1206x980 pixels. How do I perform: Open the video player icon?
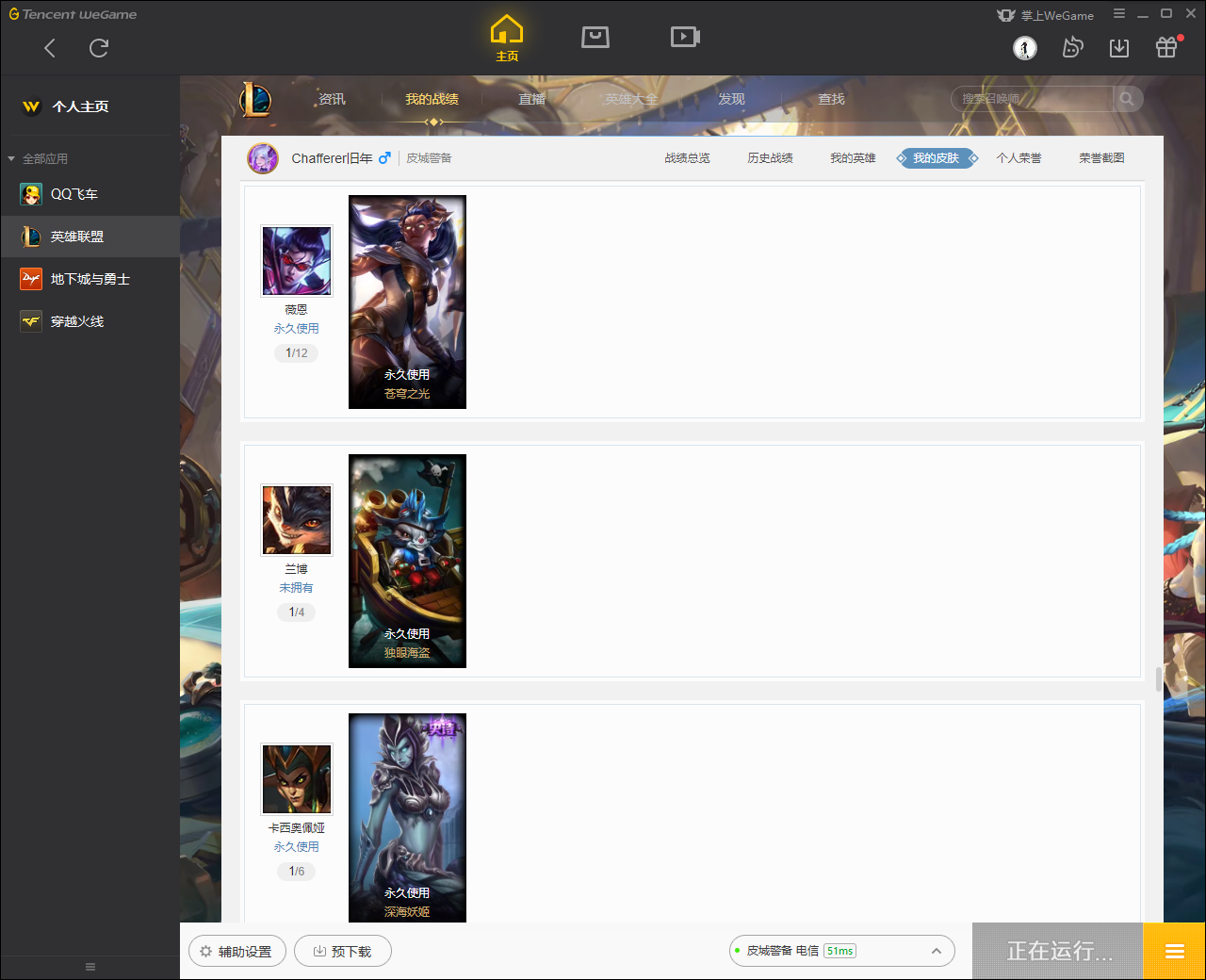point(685,37)
